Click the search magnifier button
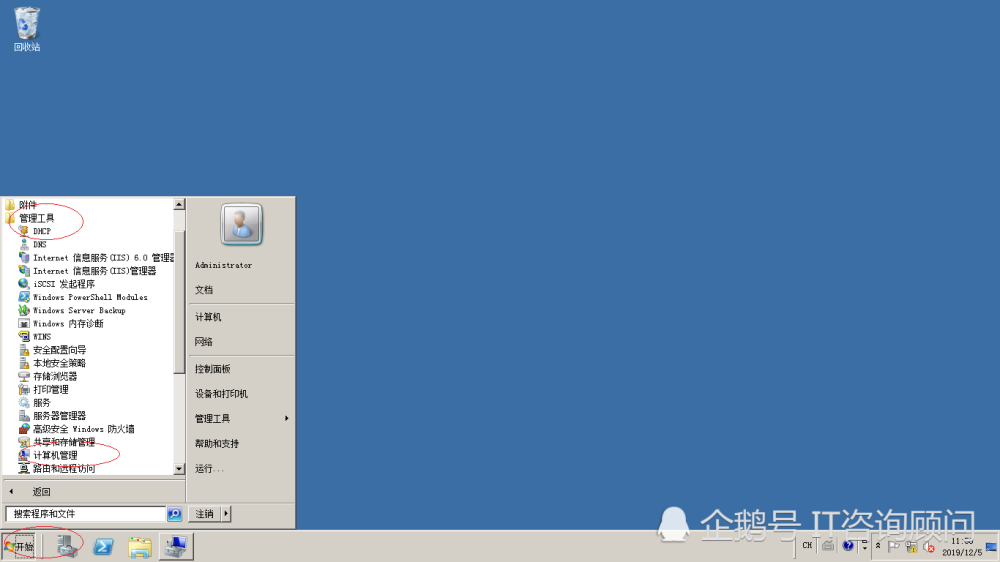 tap(174, 514)
